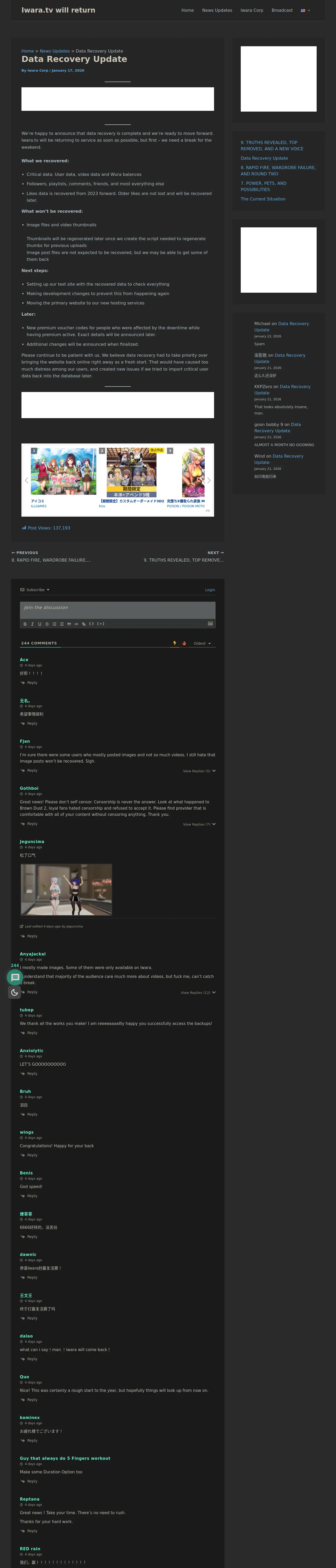Click the Login link above comments
The width and height of the screenshot is (336, 1568).
[210, 590]
